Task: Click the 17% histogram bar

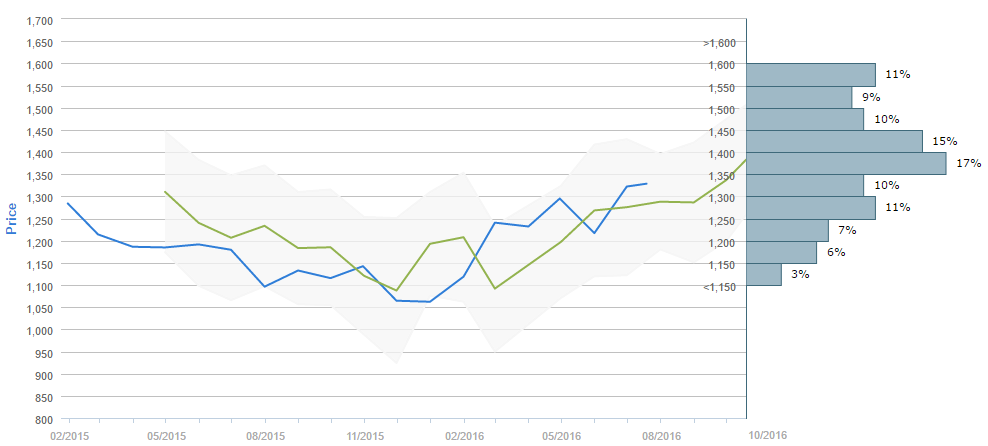Action: (846, 163)
